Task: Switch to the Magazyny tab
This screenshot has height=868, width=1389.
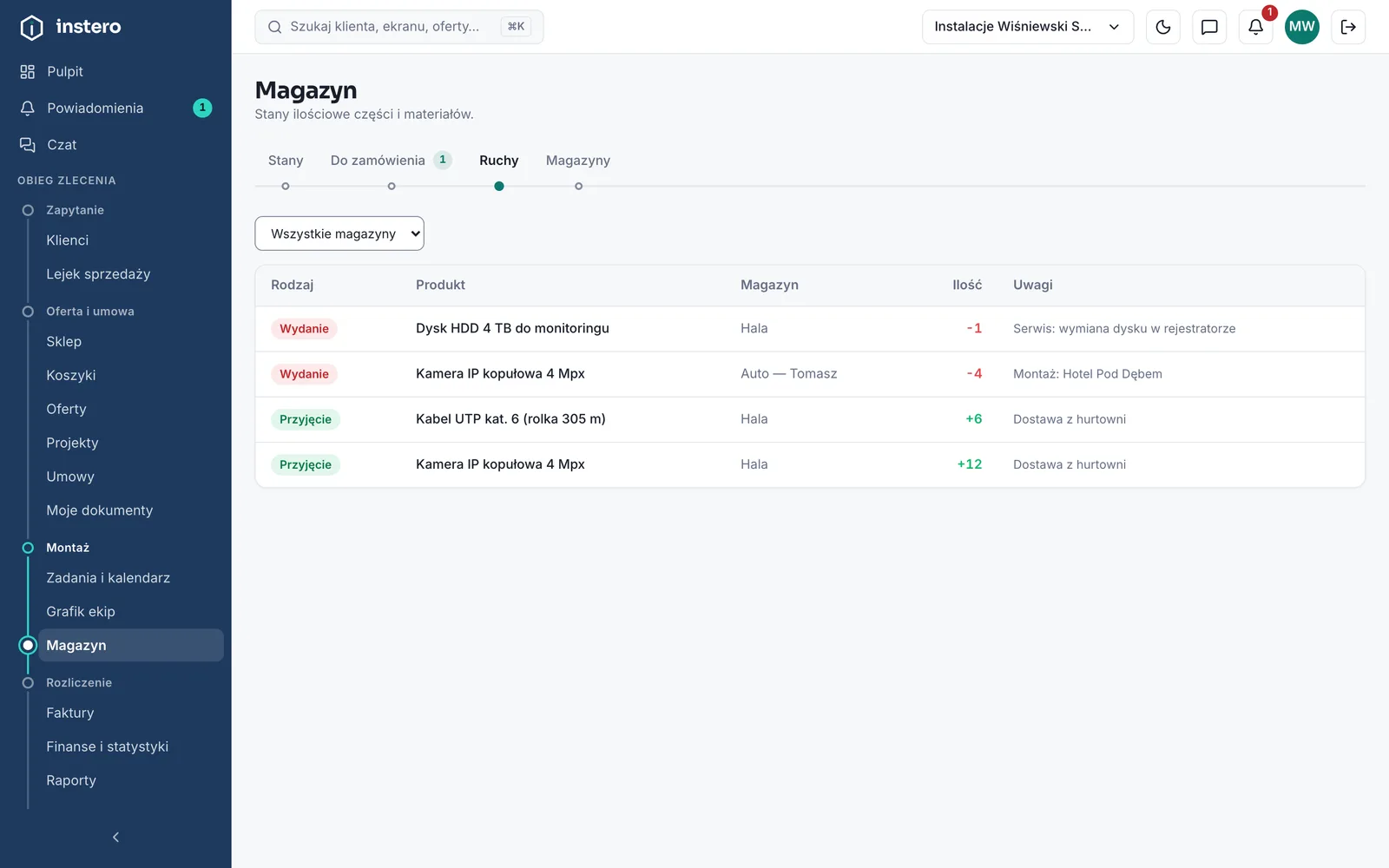Action: tap(578, 161)
